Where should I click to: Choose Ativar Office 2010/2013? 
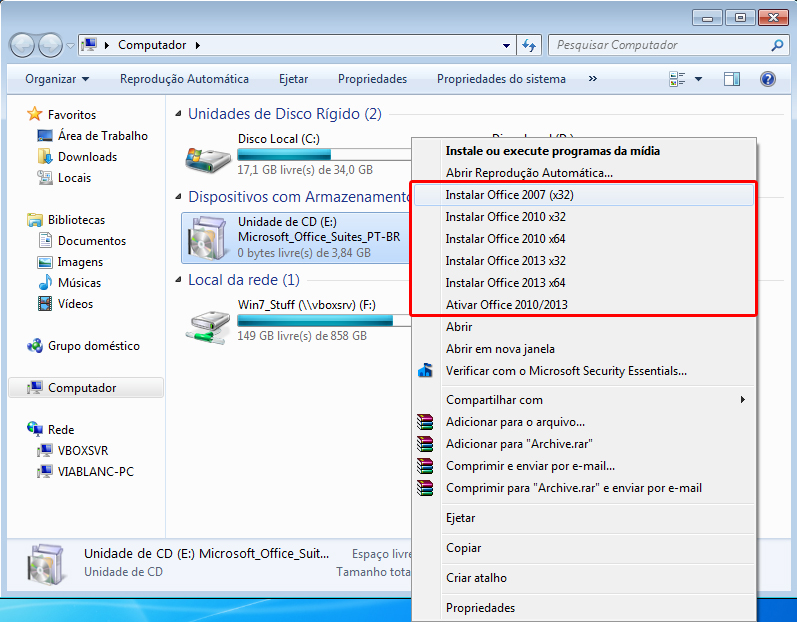(x=584, y=304)
